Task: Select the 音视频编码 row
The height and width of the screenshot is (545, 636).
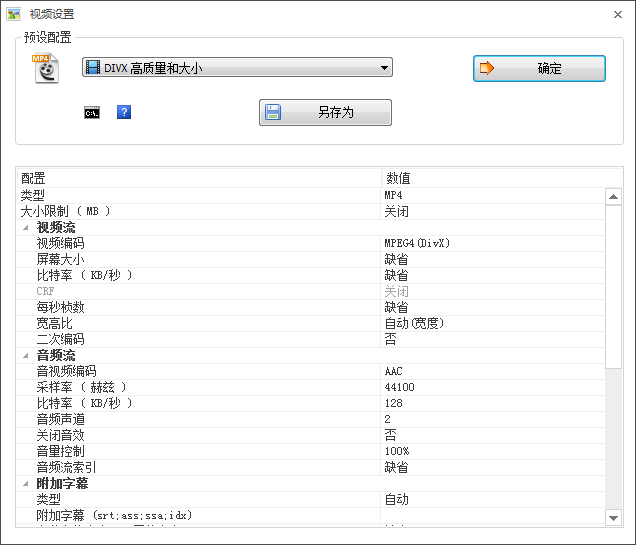Action: point(311,371)
